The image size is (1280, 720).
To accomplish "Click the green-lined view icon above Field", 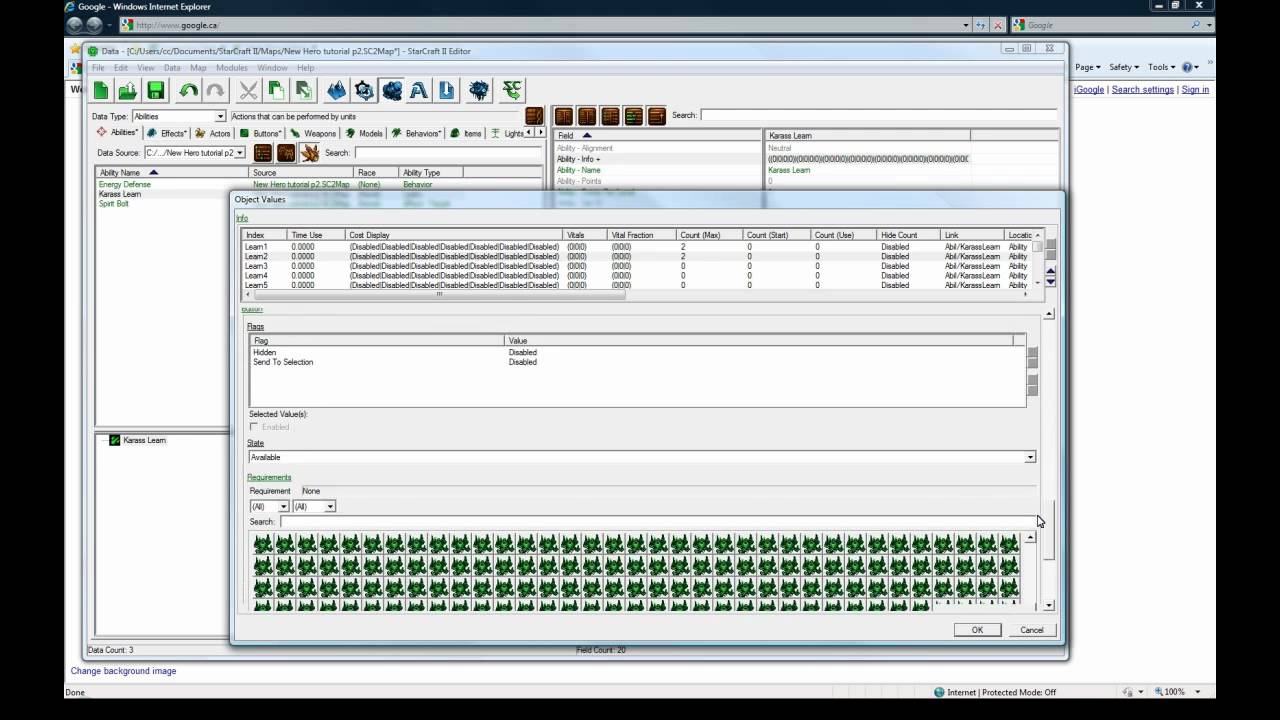I will click(x=633, y=116).
